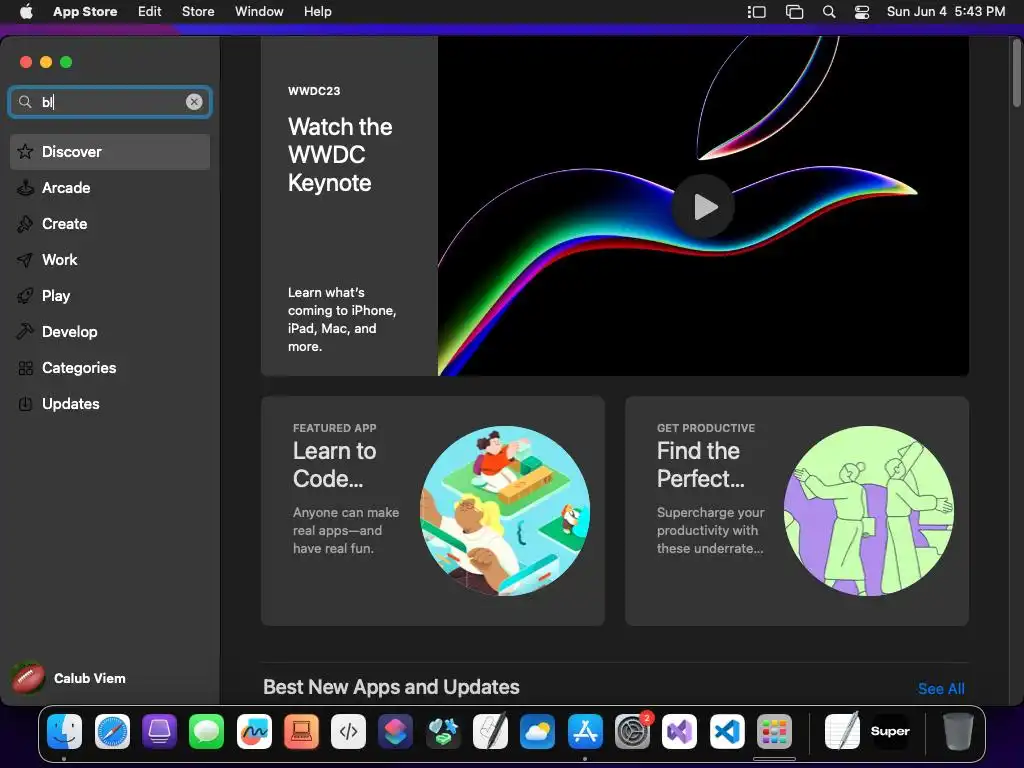The image size is (1024, 768).
Task: Open TextEdit document icon in the Dock
Action: click(842, 731)
